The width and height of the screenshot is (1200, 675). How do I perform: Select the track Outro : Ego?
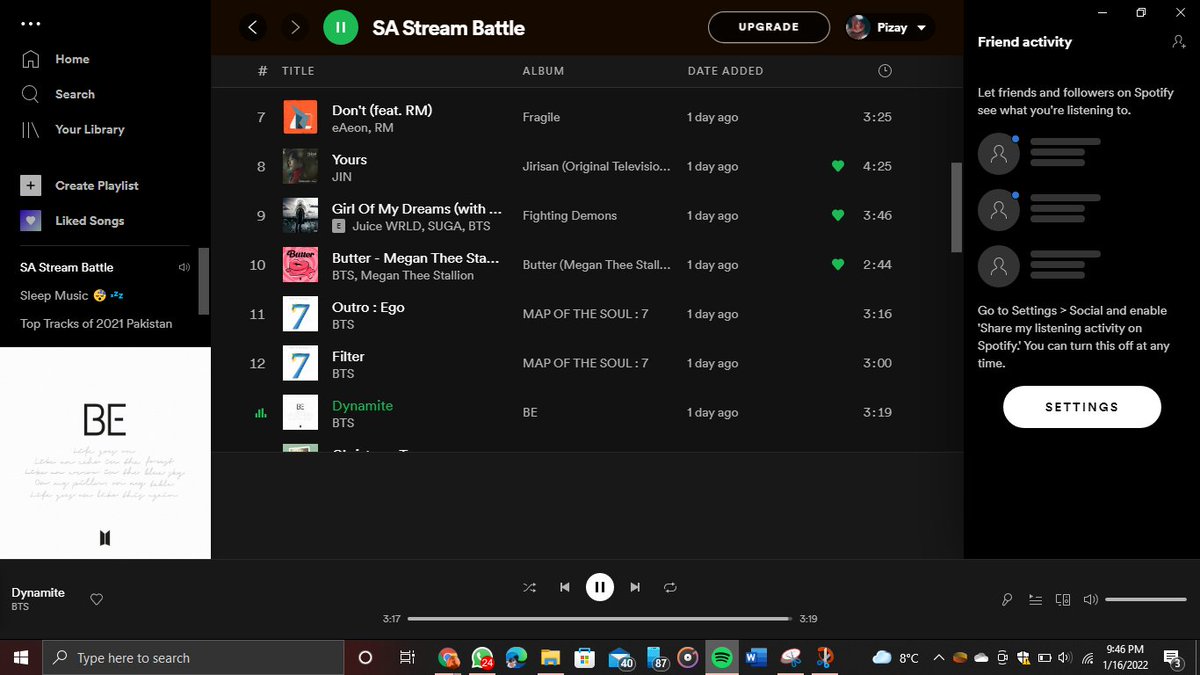[x=368, y=307]
